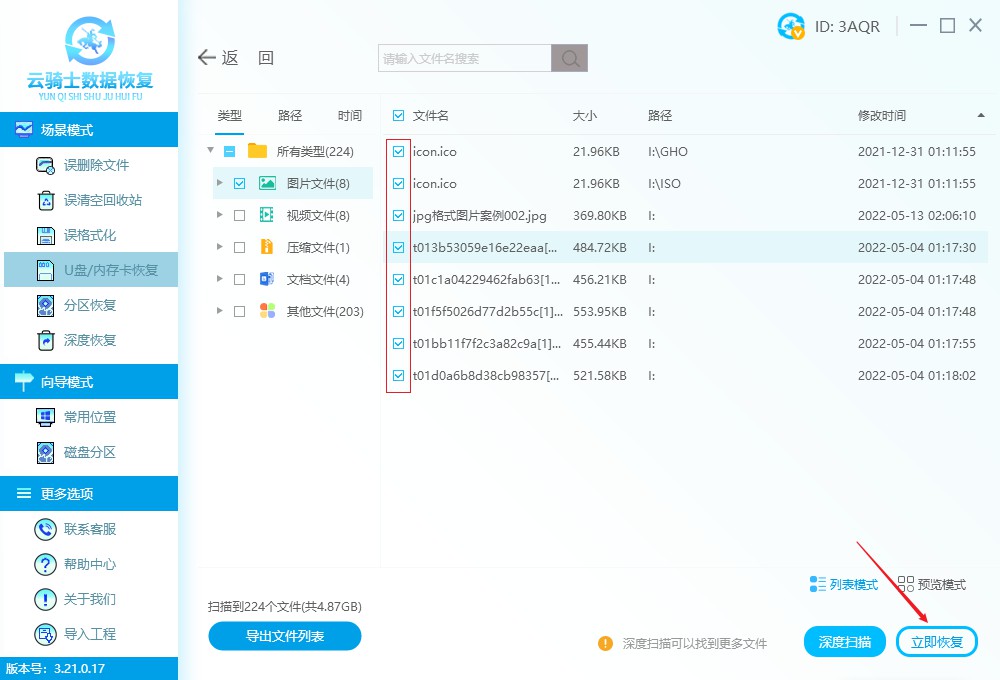Uncheck jpg格式图片案例002.jpg

(399, 215)
